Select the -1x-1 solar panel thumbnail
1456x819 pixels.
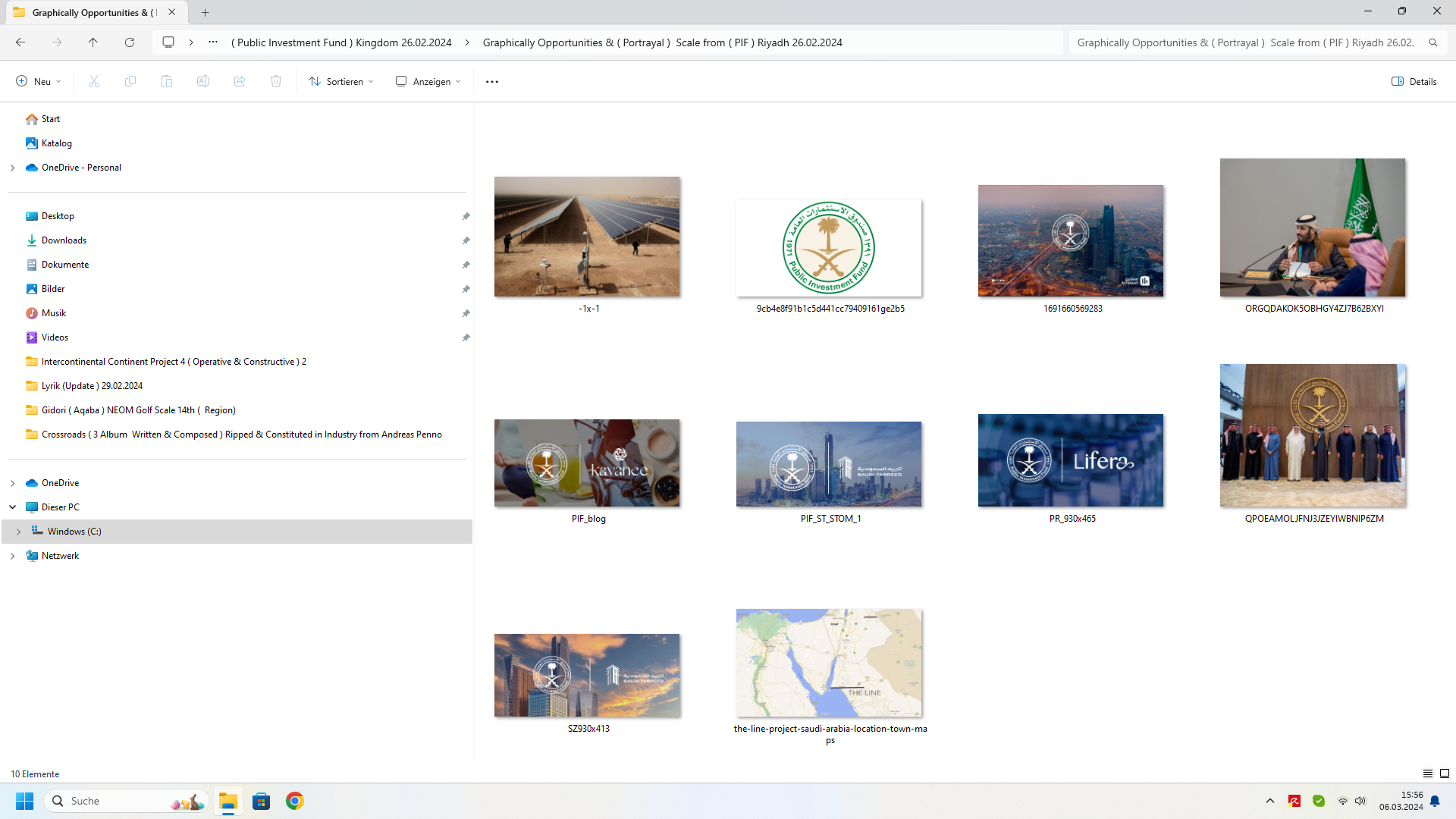click(587, 237)
